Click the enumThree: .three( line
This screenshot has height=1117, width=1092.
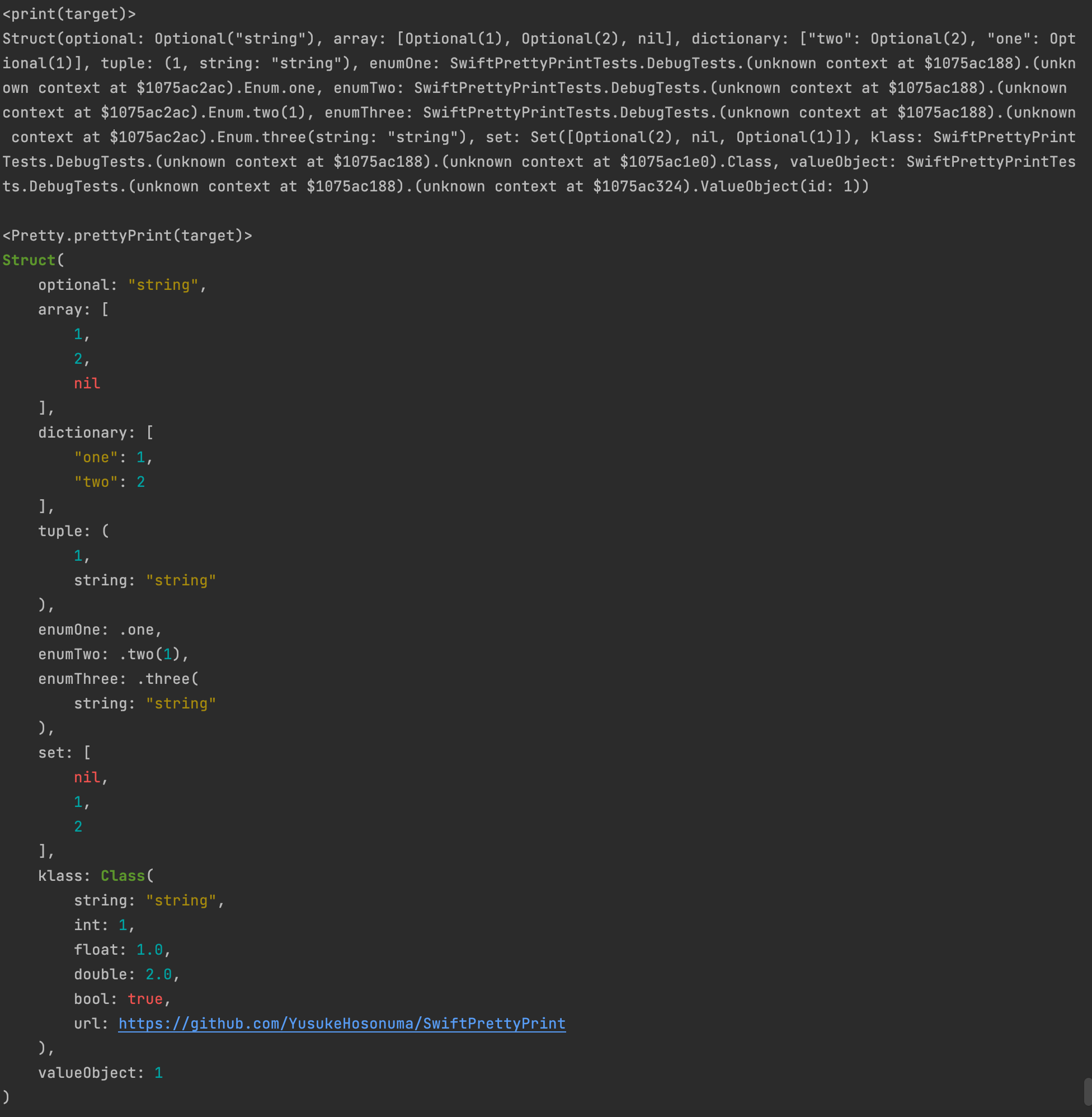[x=118, y=679]
